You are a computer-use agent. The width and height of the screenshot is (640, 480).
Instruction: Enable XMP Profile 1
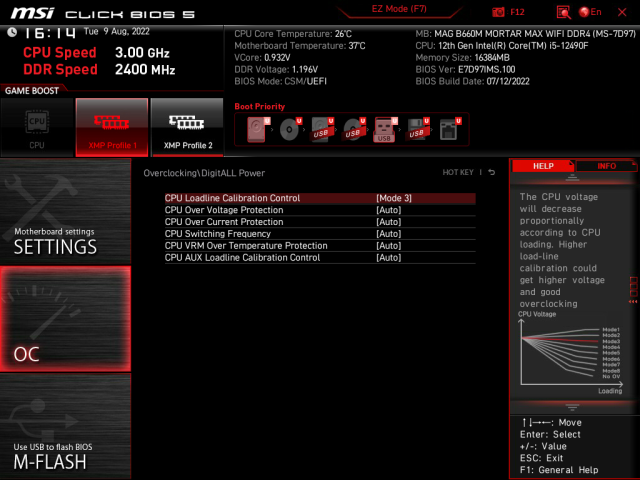tap(110, 127)
